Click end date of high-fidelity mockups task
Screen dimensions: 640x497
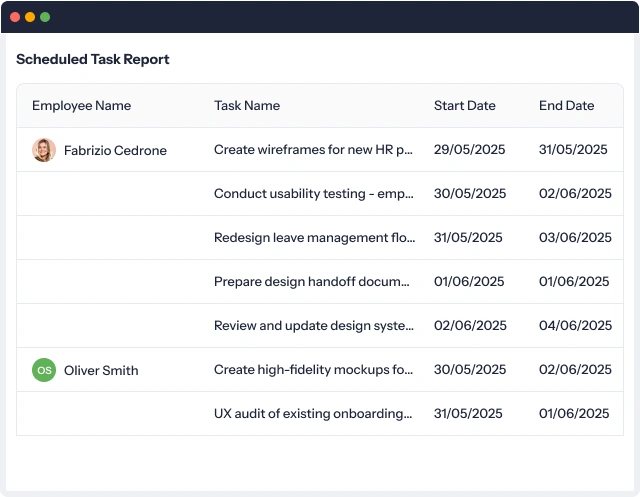pos(575,370)
